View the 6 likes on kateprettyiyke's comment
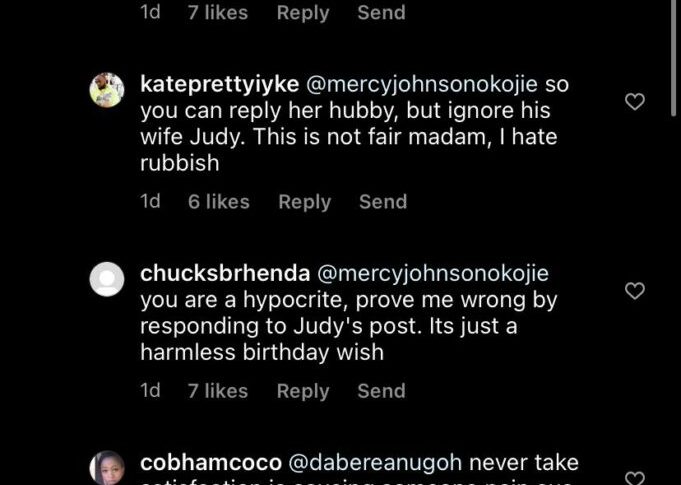681x485 pixels. pyautogui.click(x=218, y=202)
